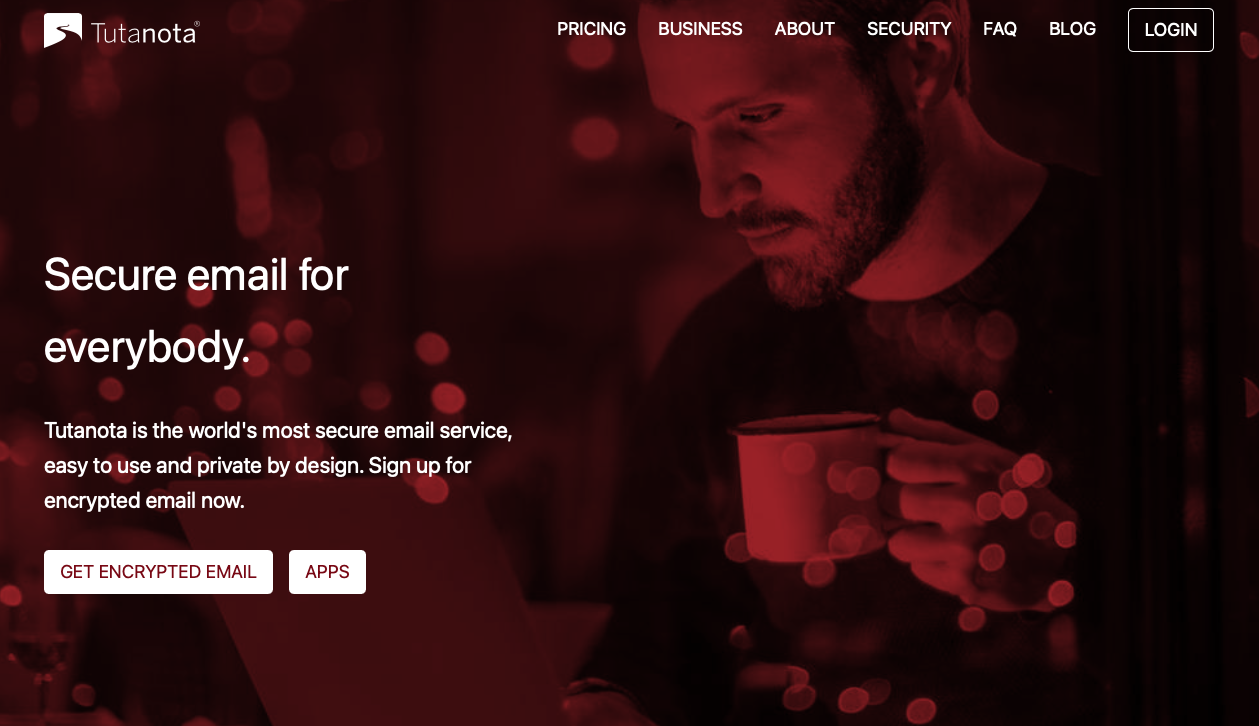Screen dimensions: 1259x726
Task: Click the LOGIN button
Action: coord(1170,30)
